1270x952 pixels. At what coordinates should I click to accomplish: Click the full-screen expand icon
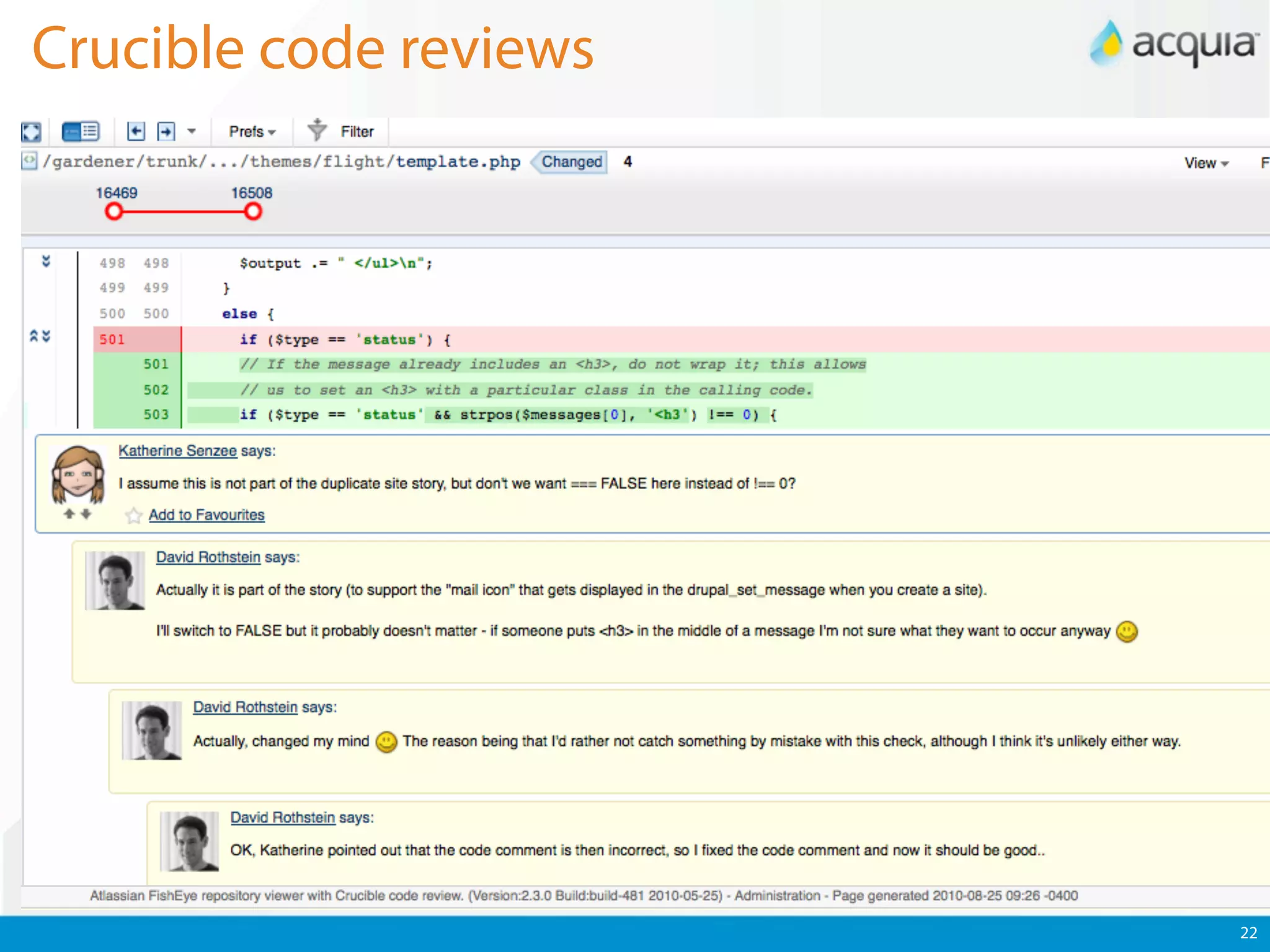(30, 132)
